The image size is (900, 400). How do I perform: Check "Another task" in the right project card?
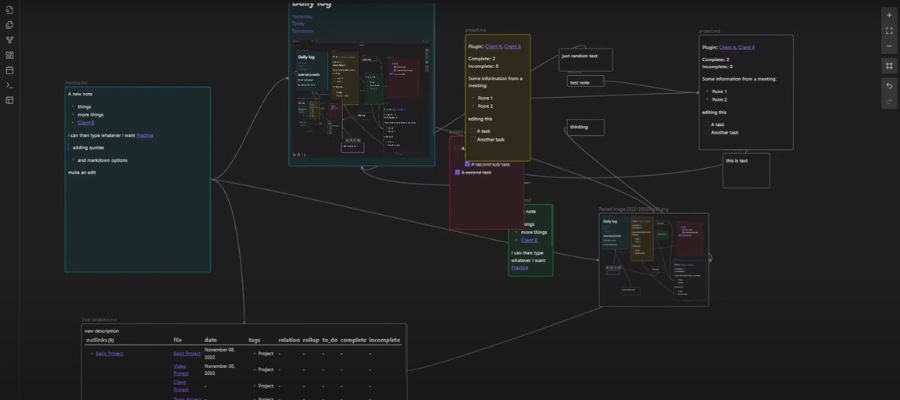(x=706, y=132)
